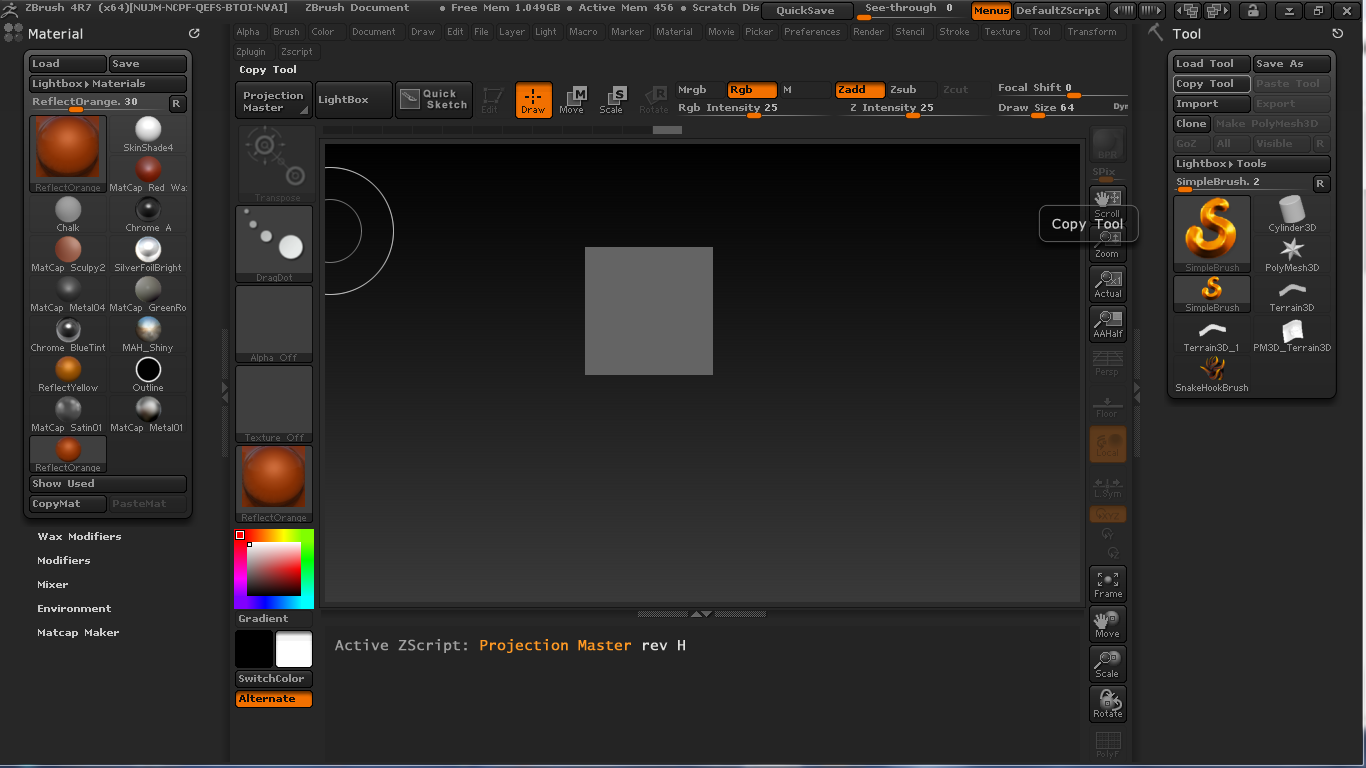
Task: Select the Chalk material
Action: [68, 215]
